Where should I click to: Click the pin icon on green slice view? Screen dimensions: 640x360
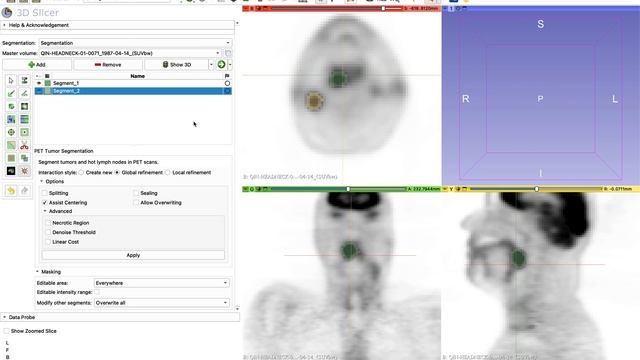(x=245, y=189)
